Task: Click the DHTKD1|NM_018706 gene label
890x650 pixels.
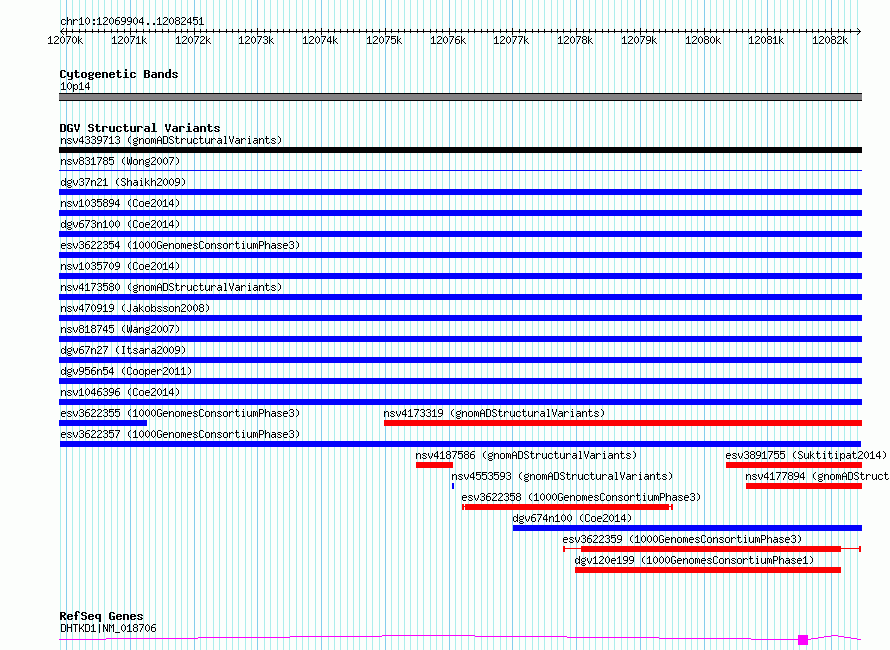Action: [x=108, y=628]
